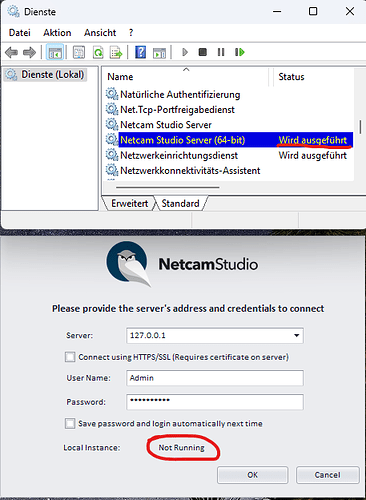Select the Netcam Studio Server service row
366x500 pixels.
166,125
